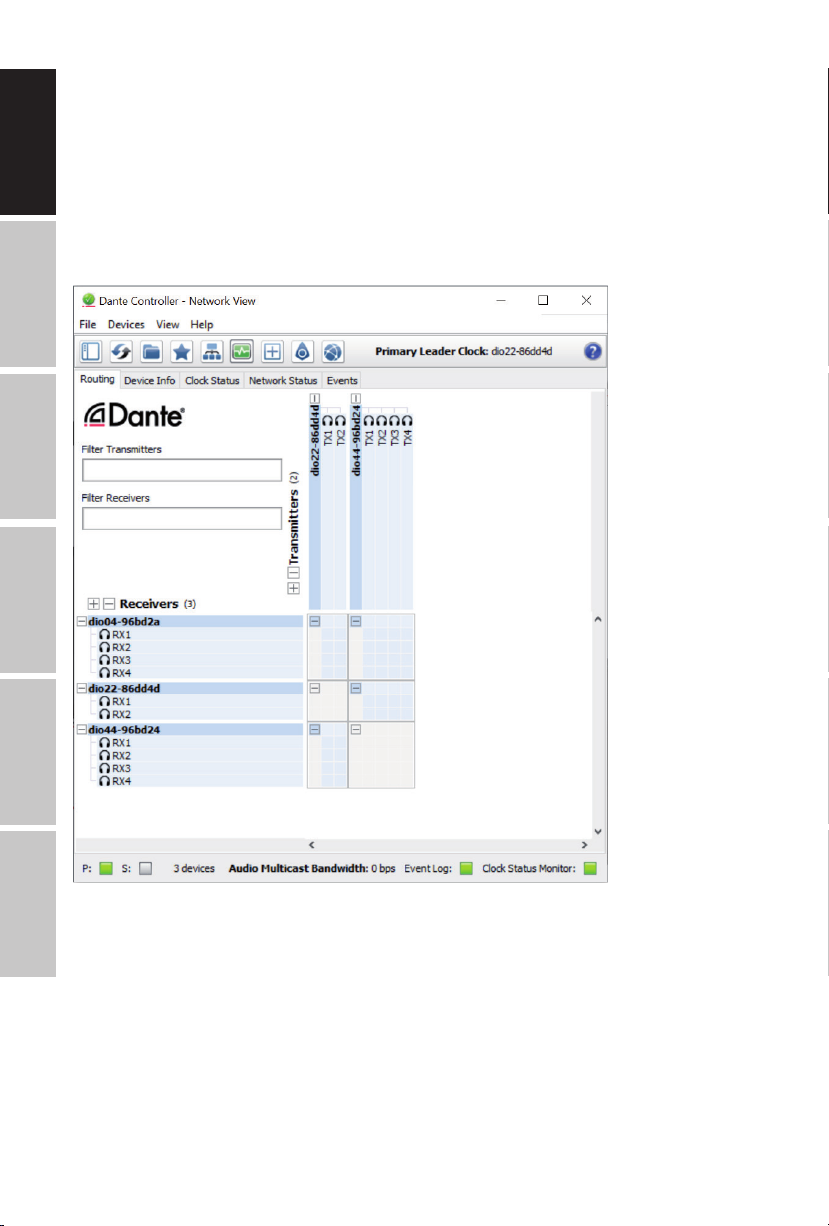Click the water drop domain icon

point(302,351)
